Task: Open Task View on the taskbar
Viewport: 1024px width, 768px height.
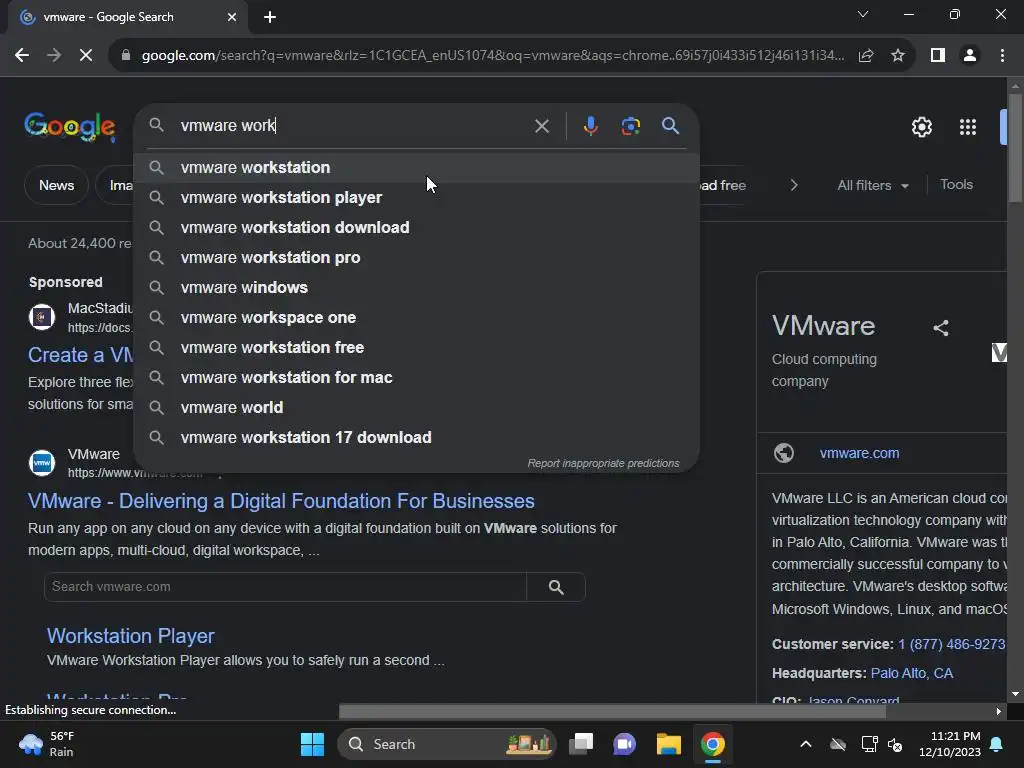Action: (x=581, y=744)
